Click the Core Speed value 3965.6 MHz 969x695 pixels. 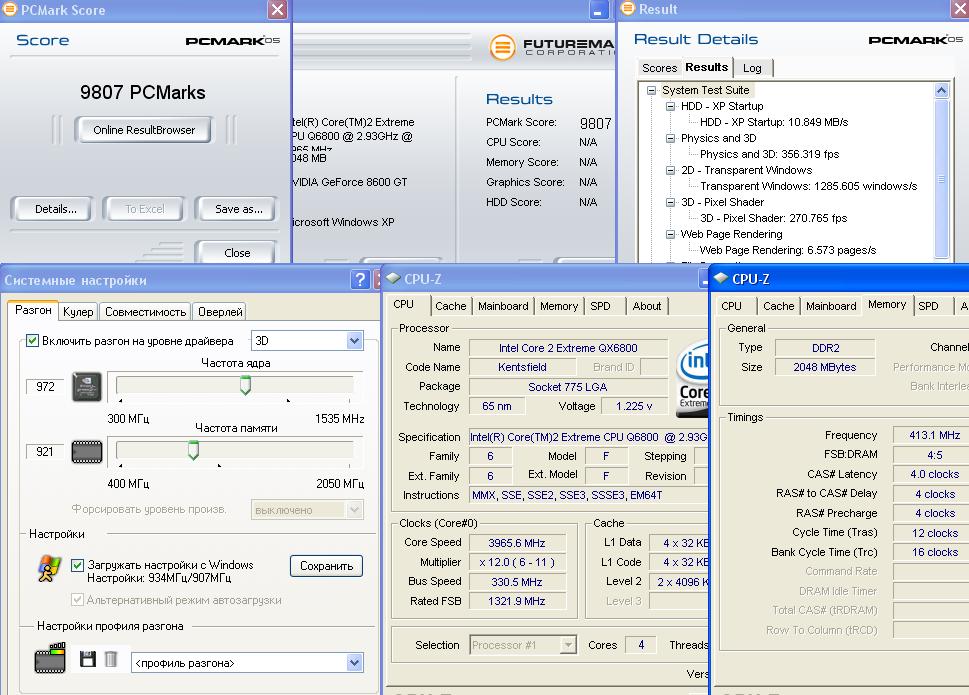[517, 543]
